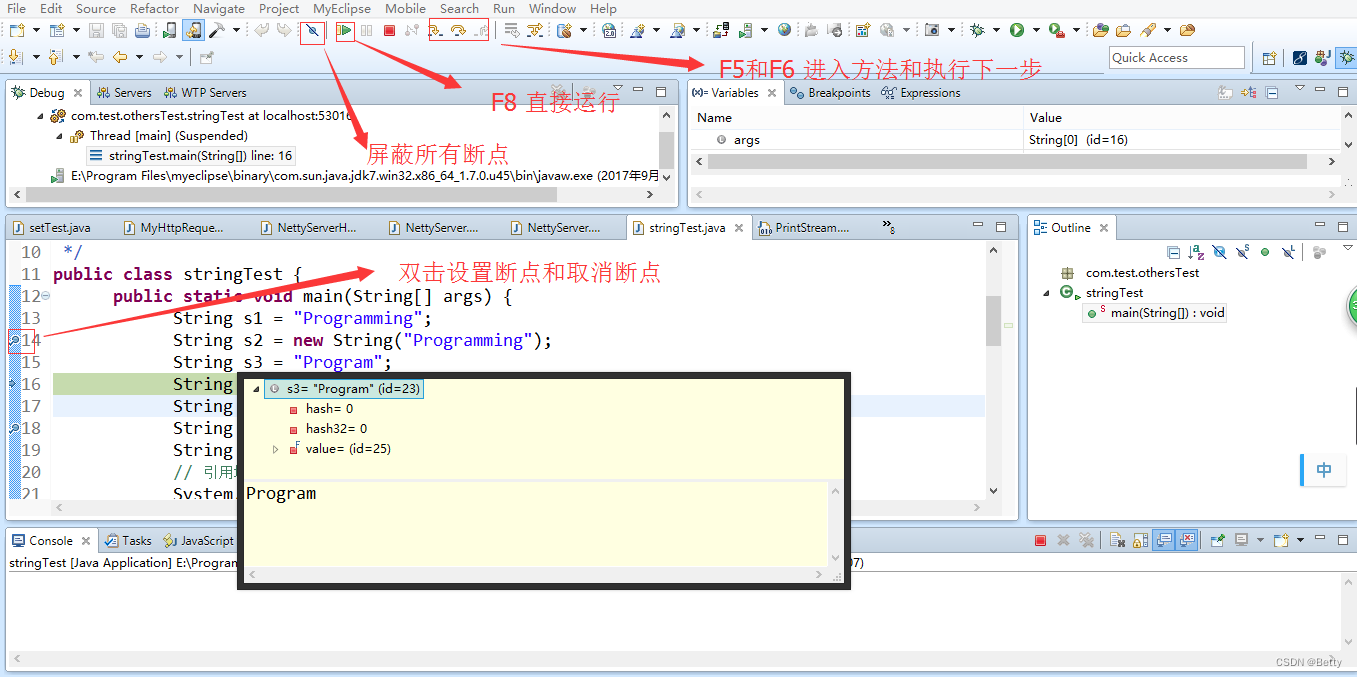Switch to the Servers tab
This screenshot has width=1357, height=677.
tap(124, 93)
